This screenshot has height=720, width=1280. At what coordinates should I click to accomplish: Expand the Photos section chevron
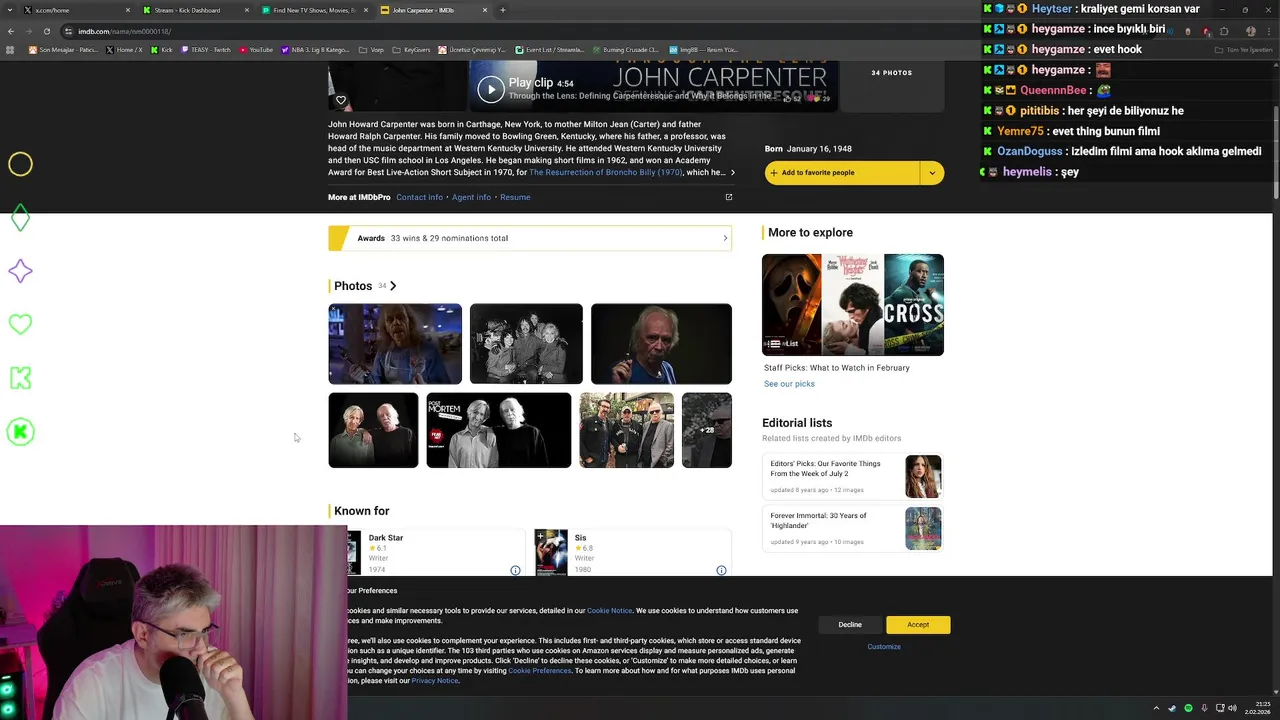pos(393,286)
